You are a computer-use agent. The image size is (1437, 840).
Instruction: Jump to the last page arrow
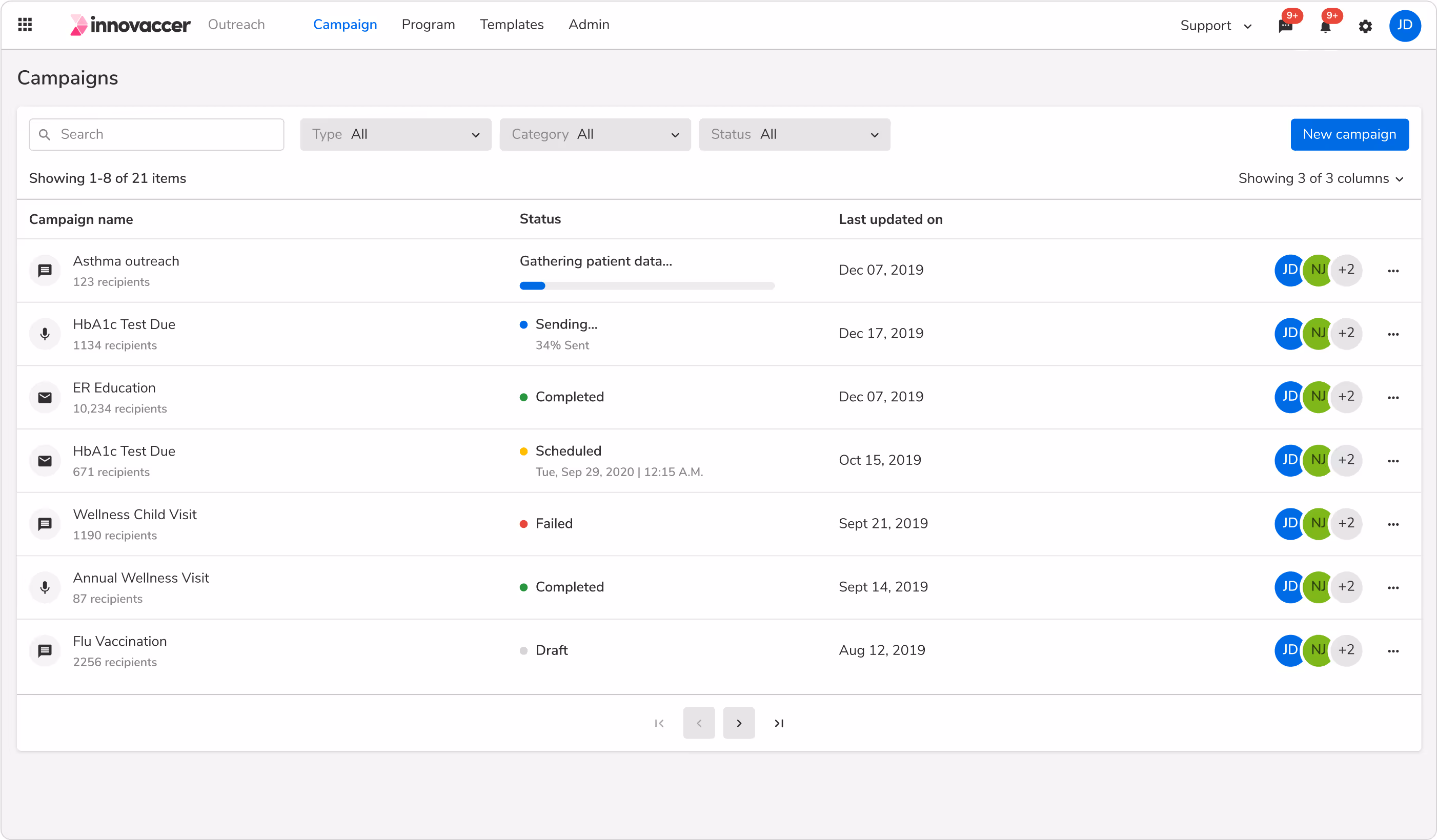779,723
